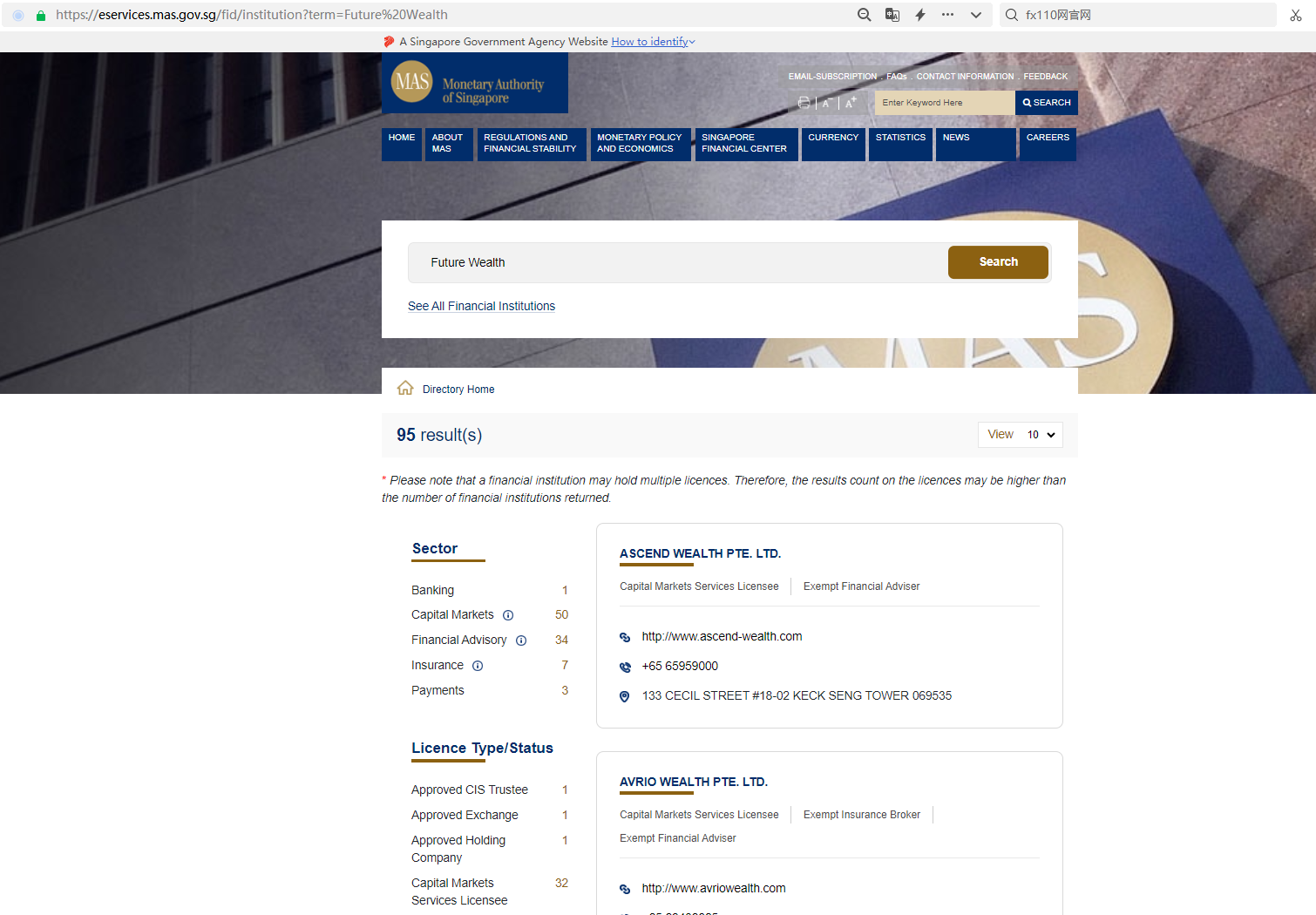The image size is (1316, 915).
Task: Filter results by Insurance sector
Action: pyautogui.click(x=438, y=666)
